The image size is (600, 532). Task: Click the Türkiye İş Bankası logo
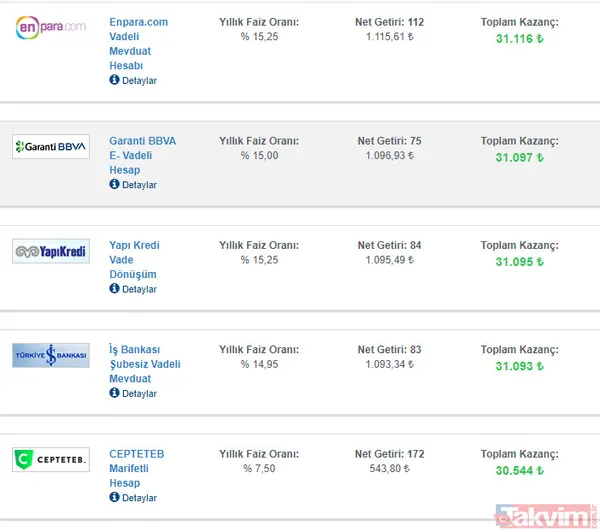(x=51, y=355)
